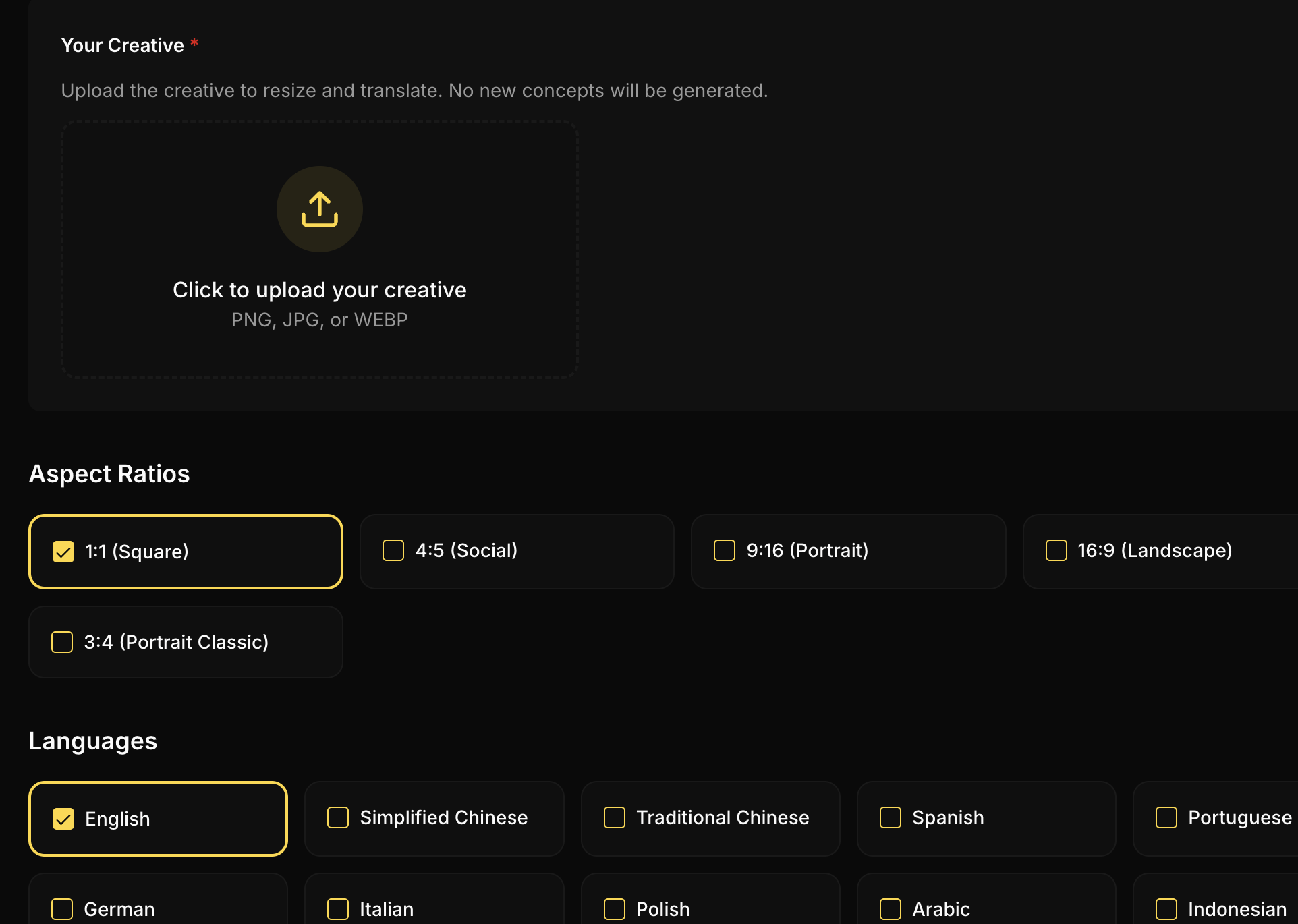Click the 1:1 (Square) selected card

[x=186, y=551]
